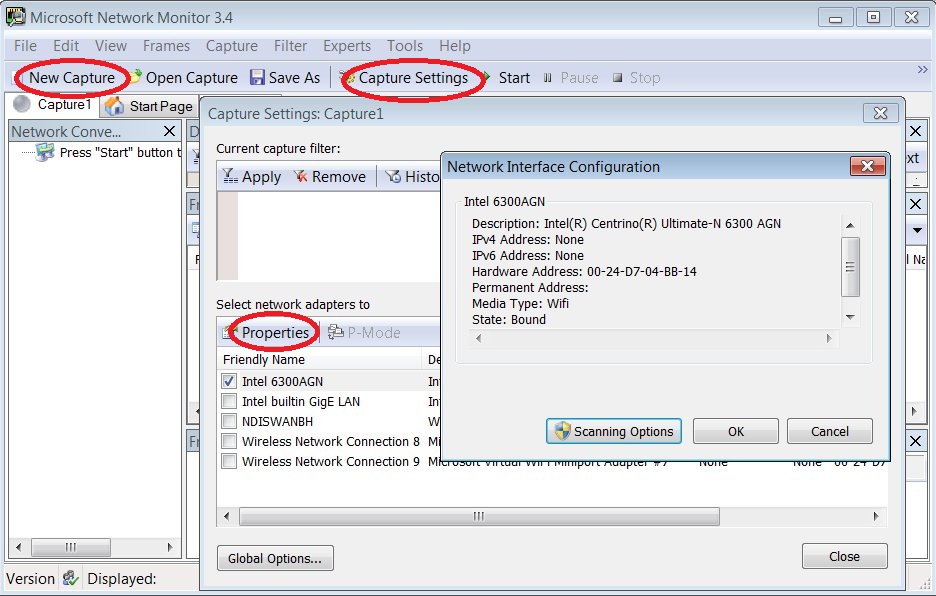Click OK in Network Interface Configuration
Screen dimensions: 936x596
pyautogui.click(x=736, y=431)
